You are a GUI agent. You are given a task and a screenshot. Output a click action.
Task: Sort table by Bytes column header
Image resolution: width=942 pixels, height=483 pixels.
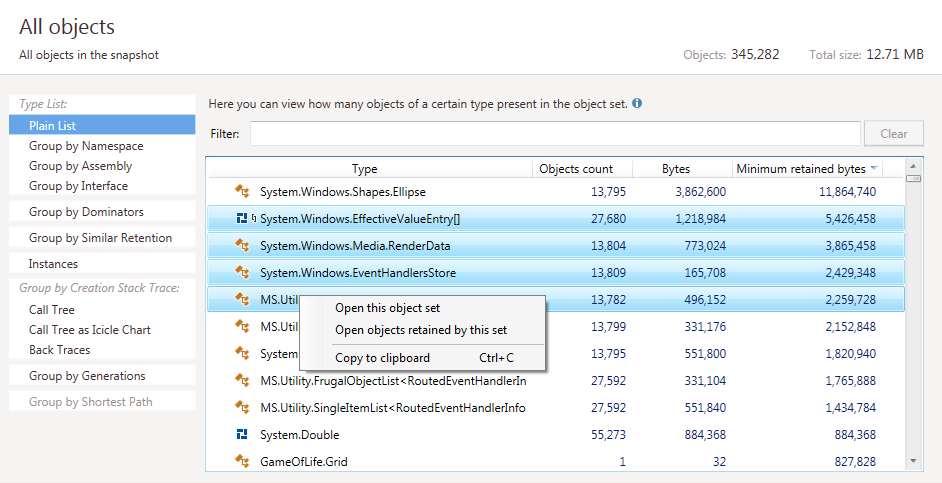pos(676,169)
